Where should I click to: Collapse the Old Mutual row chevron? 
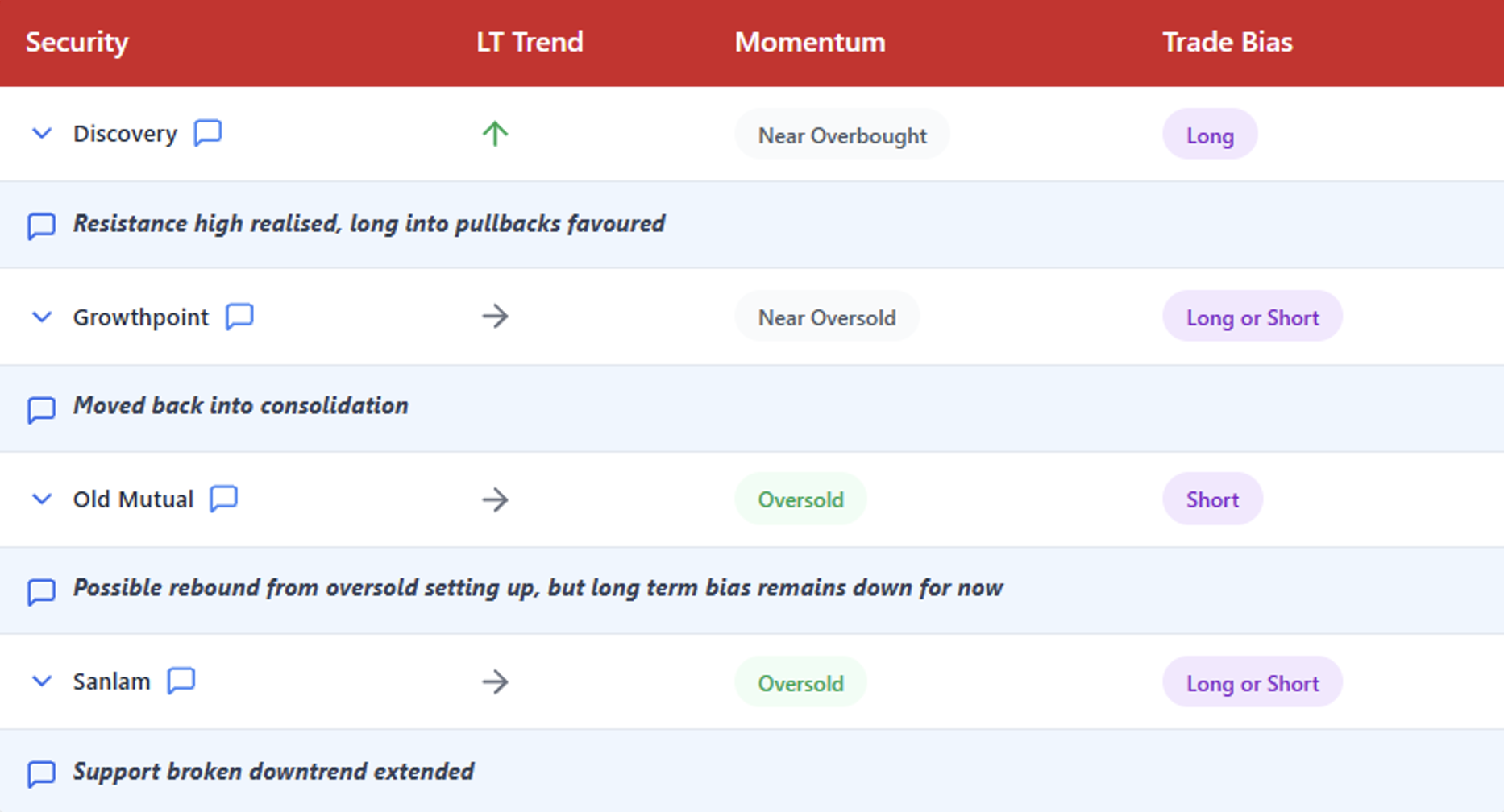[x=41, y=499]
